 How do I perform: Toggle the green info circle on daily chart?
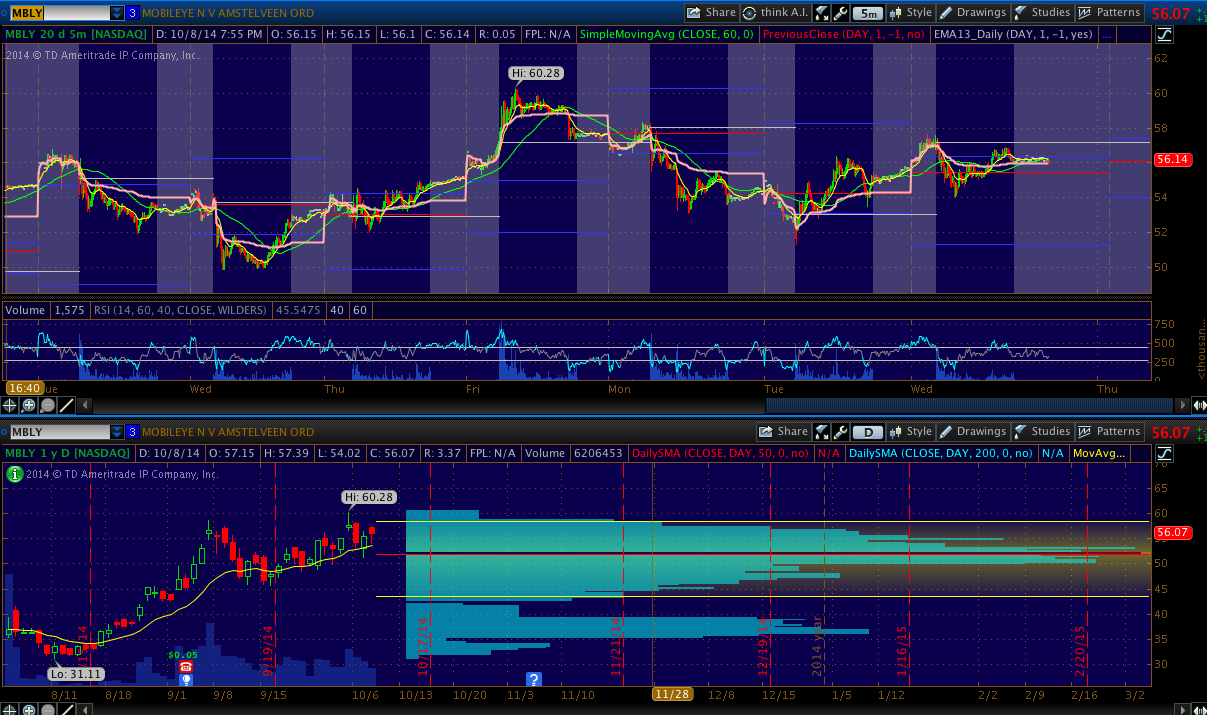click(x=14, y=474)
